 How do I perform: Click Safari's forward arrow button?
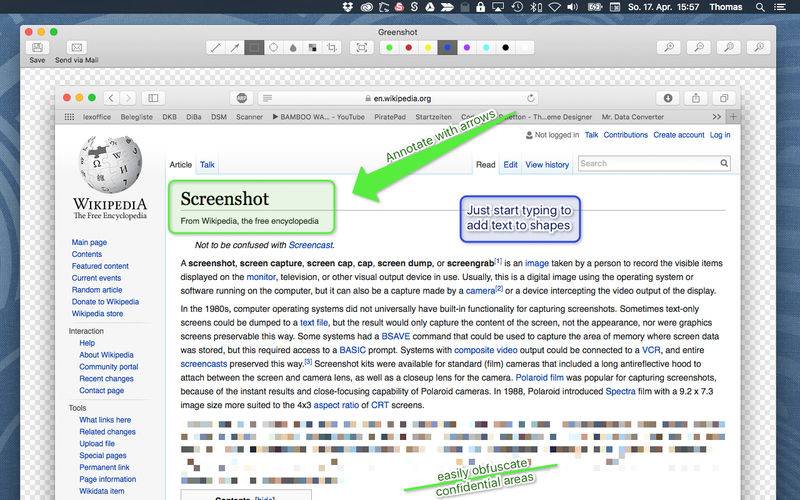(129, 98)
